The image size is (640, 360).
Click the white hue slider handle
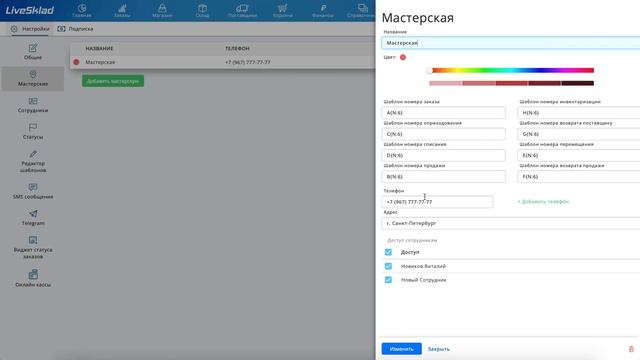[430, 70]
